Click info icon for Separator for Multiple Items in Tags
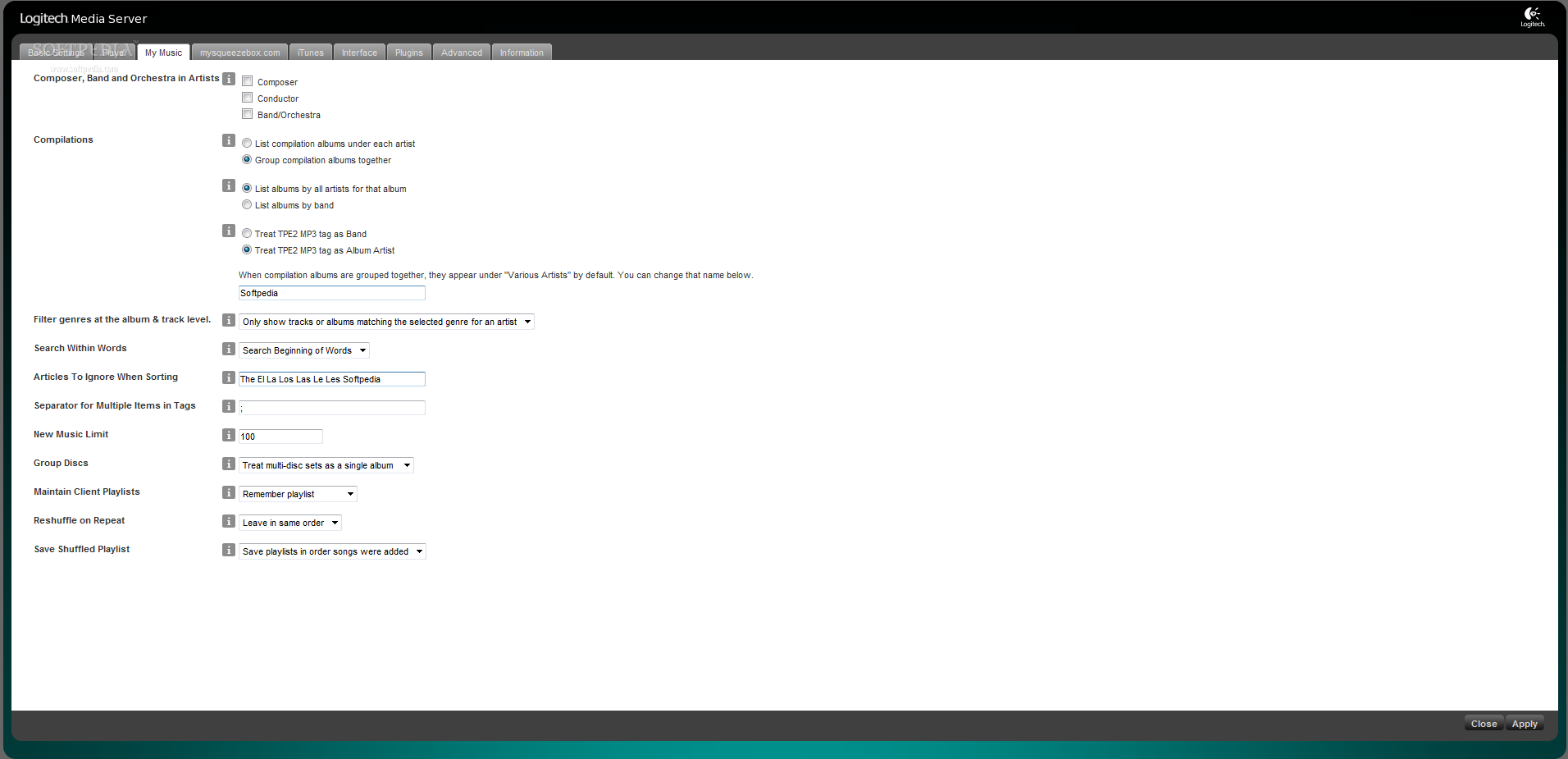Image resolution: width=1568 pixels, height=759 pixels. pos(229,406)
